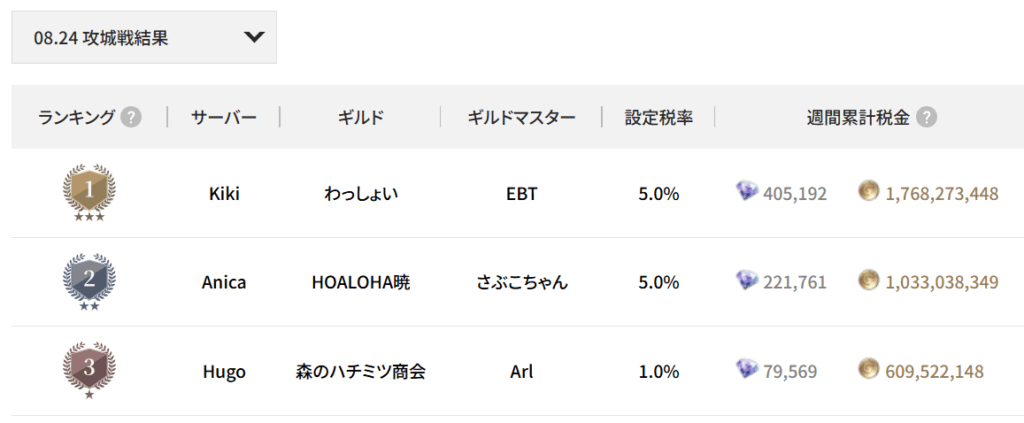Select guild name HOALOHA暁
The width and height of the screenshot is (1024, 423).
pos(361,282)
